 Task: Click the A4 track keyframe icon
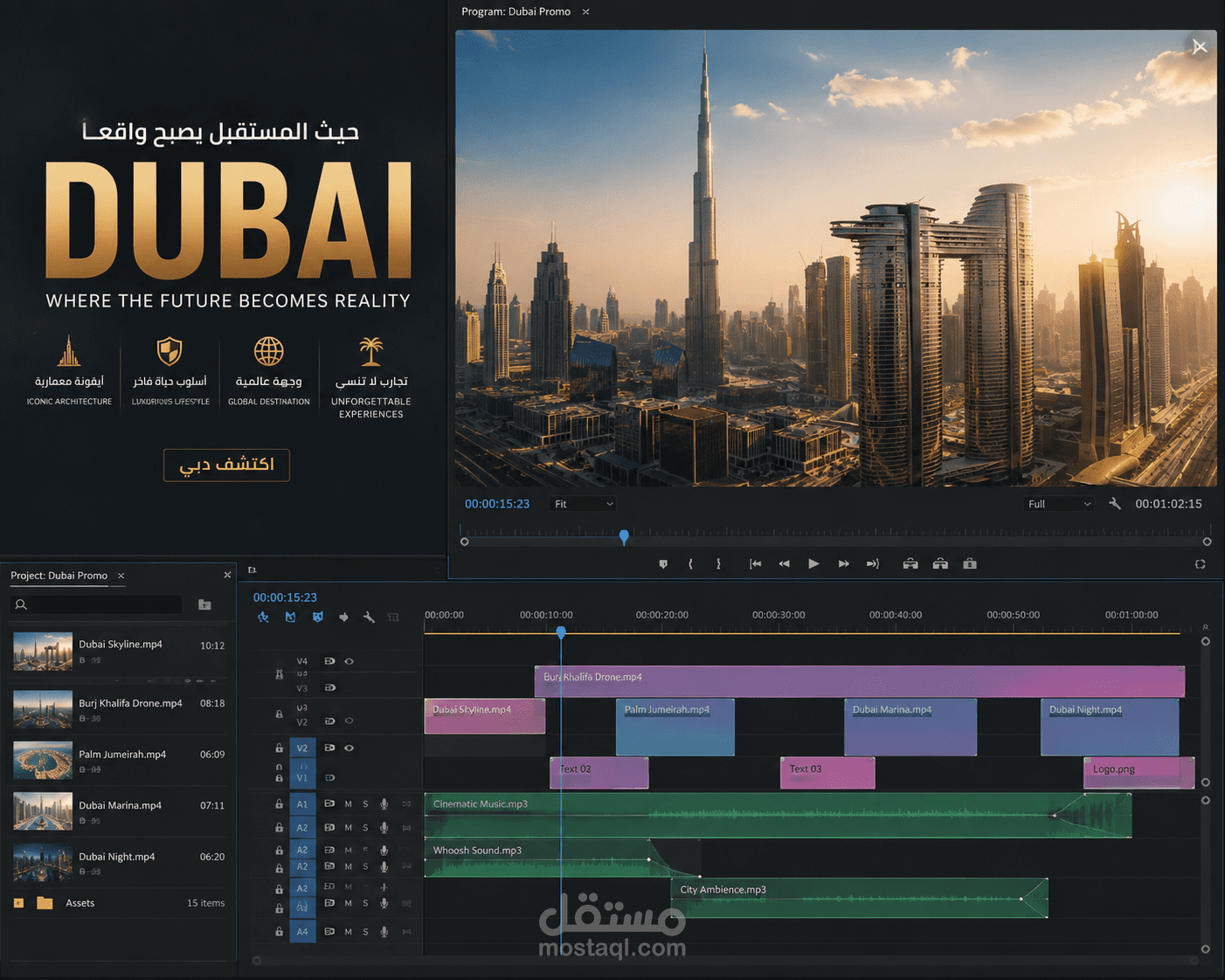(x=406, y=932)
